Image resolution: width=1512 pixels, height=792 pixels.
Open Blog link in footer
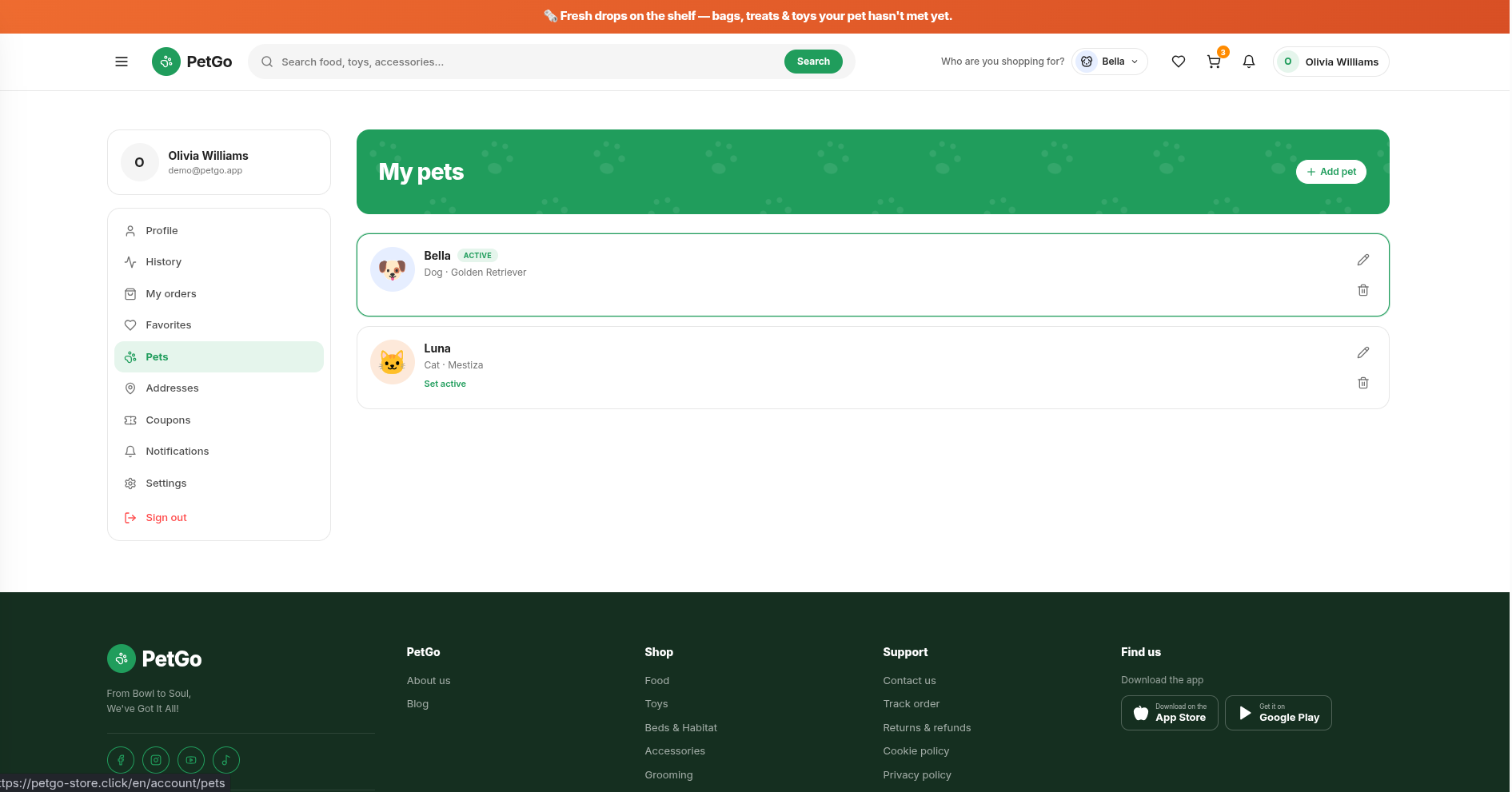coord(417,704)
